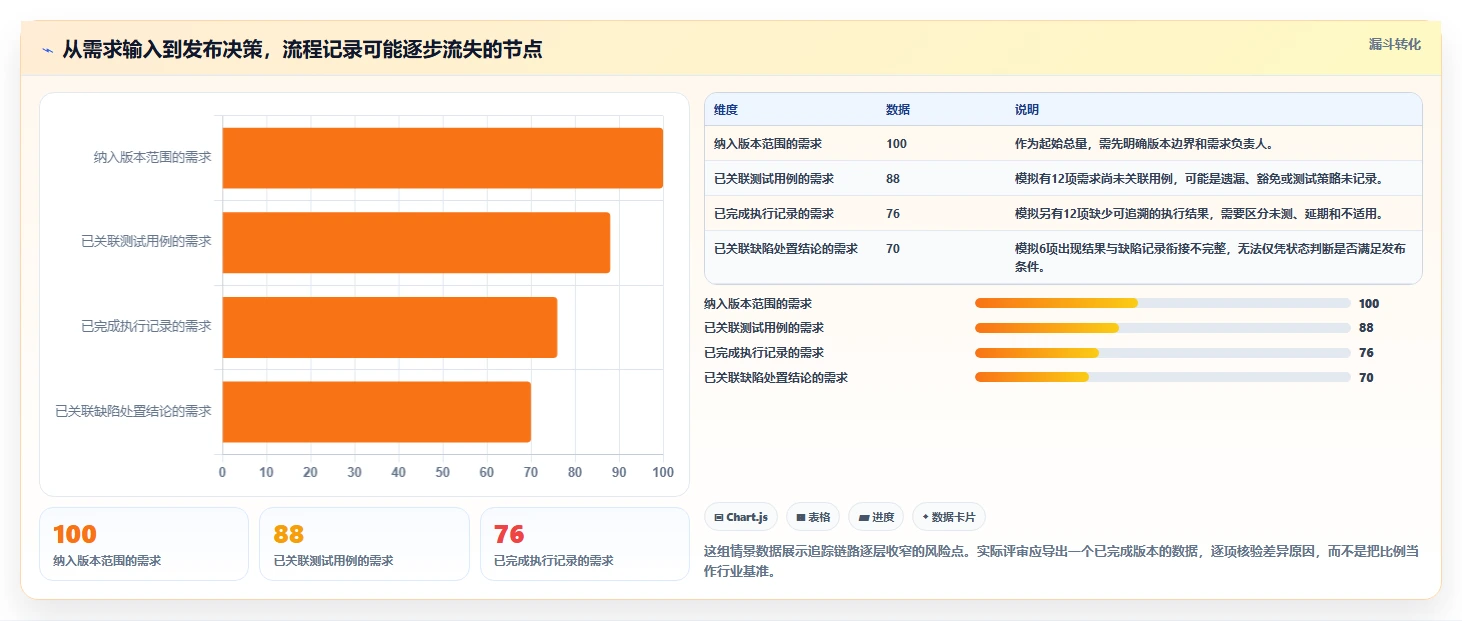Select the 进度 chip
This screenshot has height=621, width=1462.
[x=876, y=517]
